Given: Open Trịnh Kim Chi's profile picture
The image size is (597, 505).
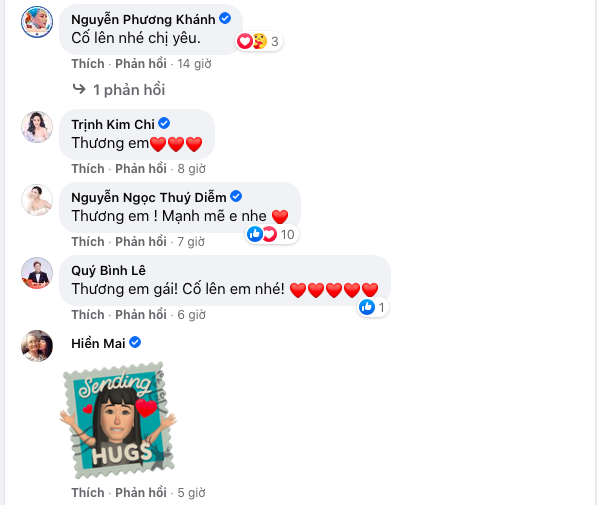Looking at the screenshot, I should tap(37, 127).
